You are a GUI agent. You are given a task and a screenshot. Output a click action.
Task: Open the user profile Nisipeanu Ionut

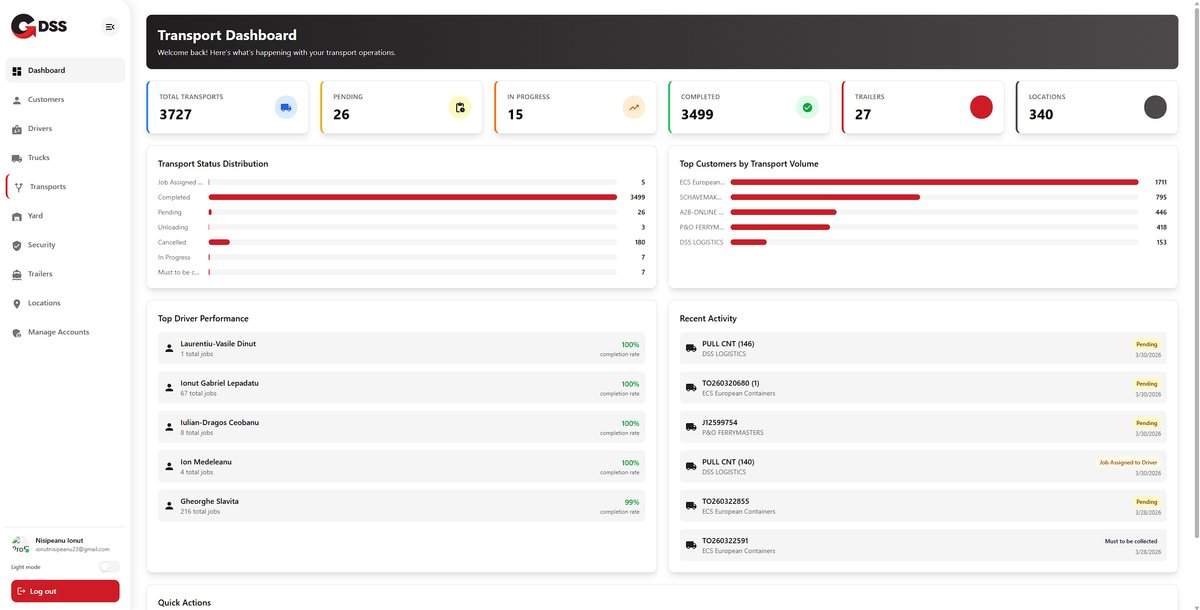[61, 544]
